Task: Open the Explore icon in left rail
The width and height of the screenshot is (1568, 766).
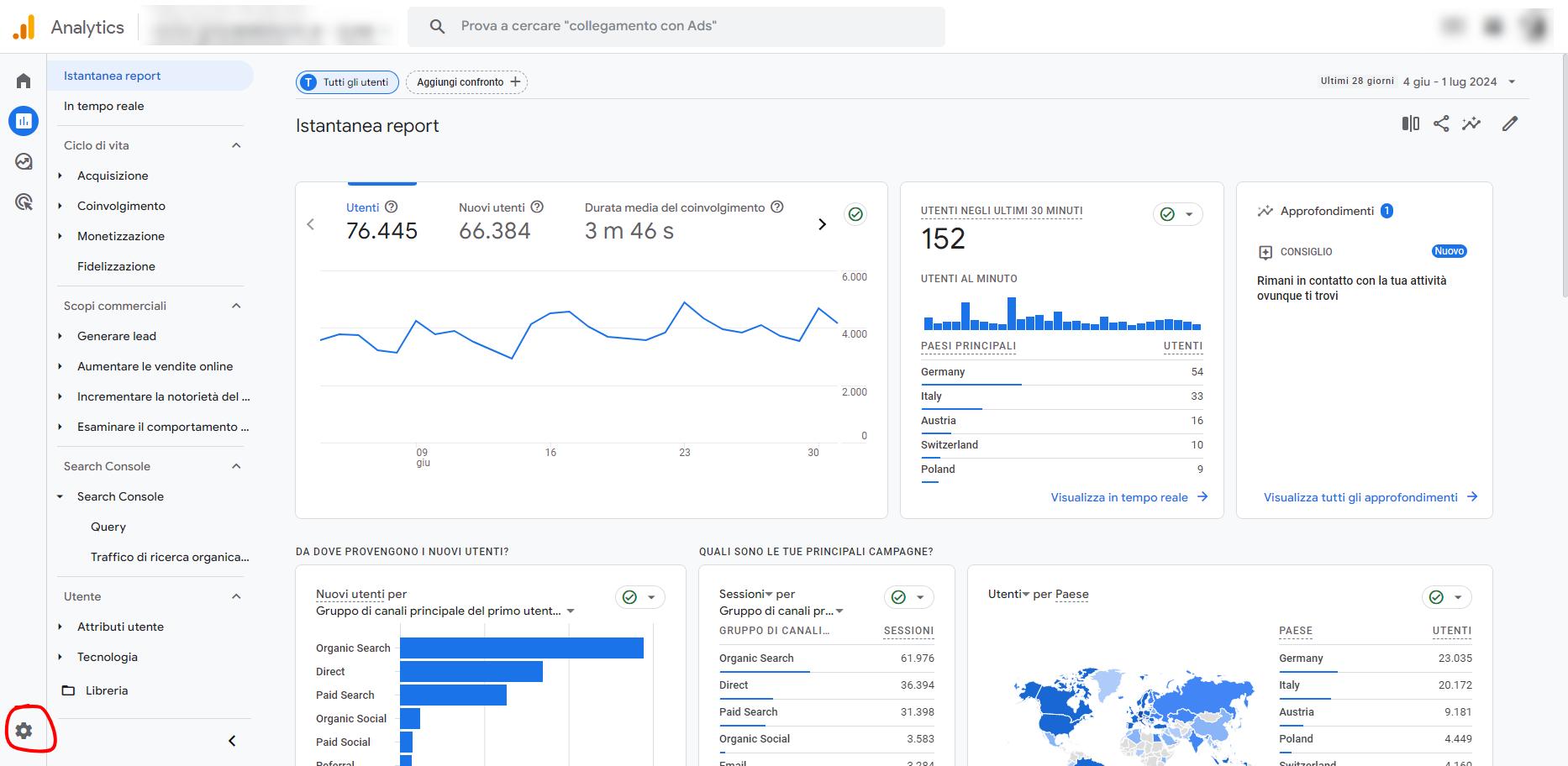Action: (x=24, y=161)
